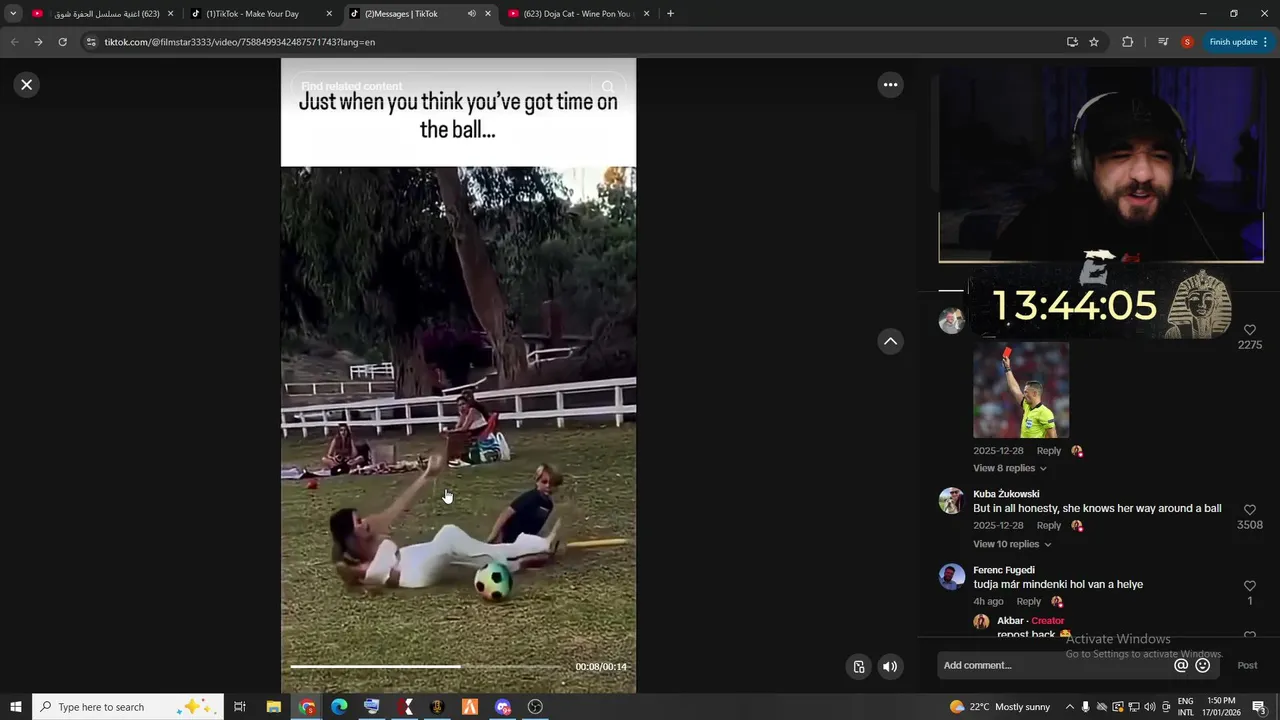Open media controls icon in Chrome toolbar
Screen dimensions: 1280x720
pos(1163,42)
